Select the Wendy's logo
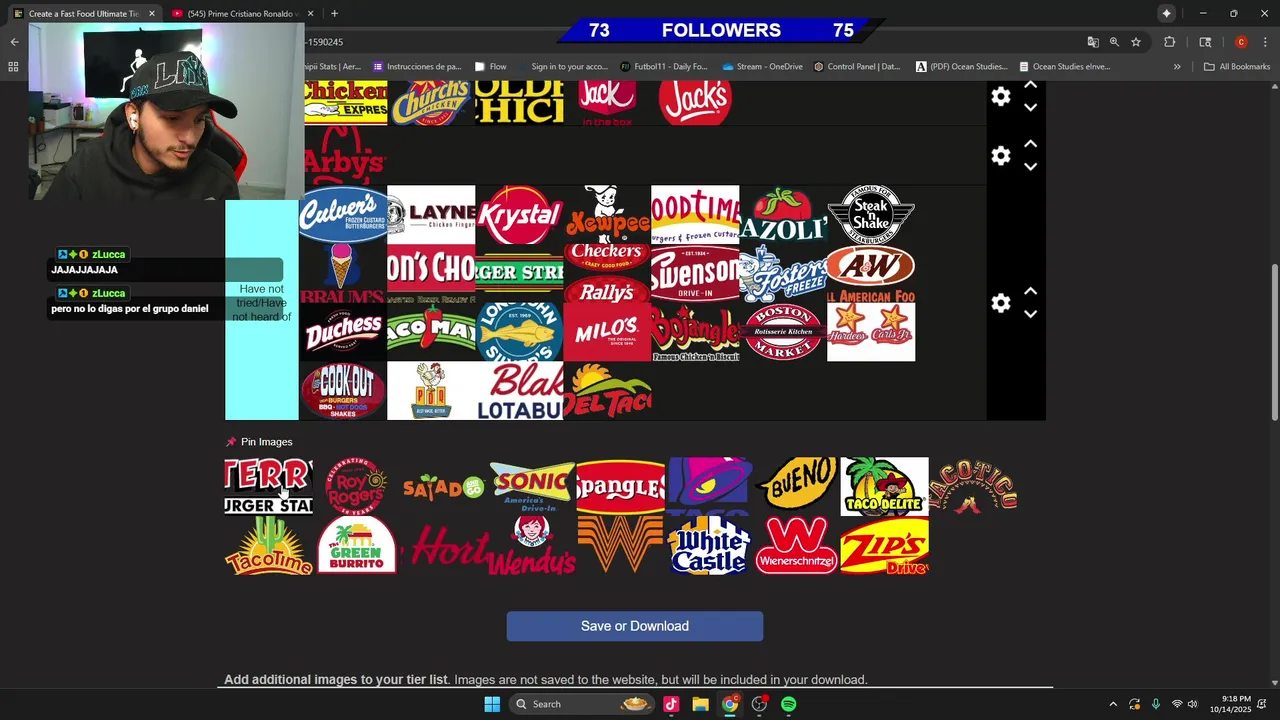Image resolution: width=1280 pixels, height=720 pixels. (x=533, y=546)
